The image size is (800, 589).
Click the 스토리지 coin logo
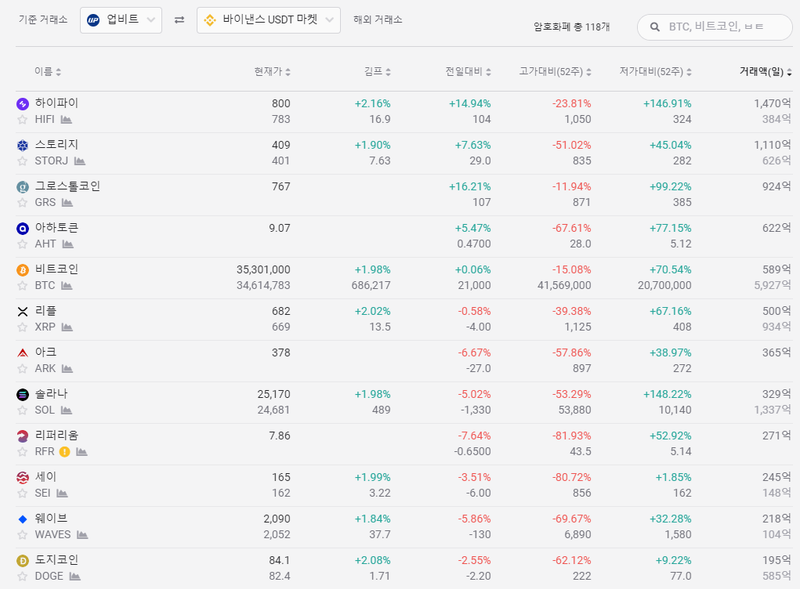[22, 145]
